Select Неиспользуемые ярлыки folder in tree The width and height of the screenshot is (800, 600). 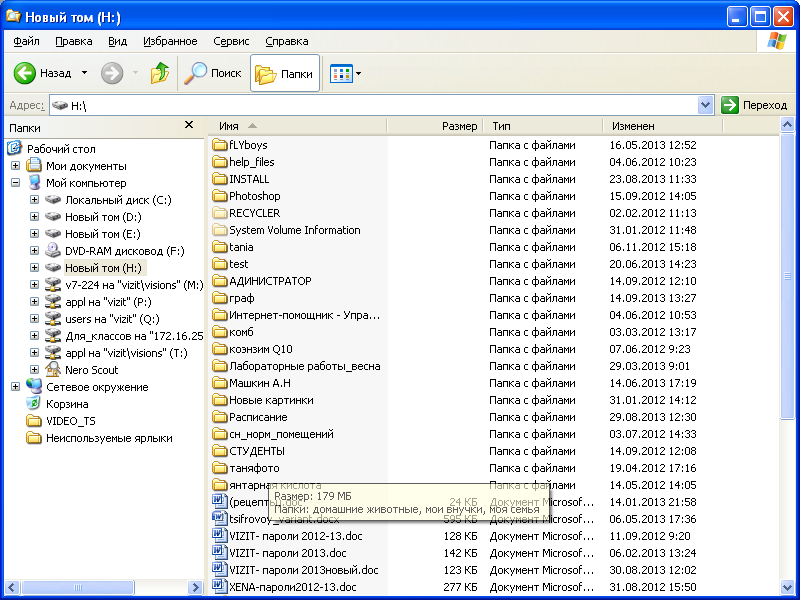[x=109, y=438]
